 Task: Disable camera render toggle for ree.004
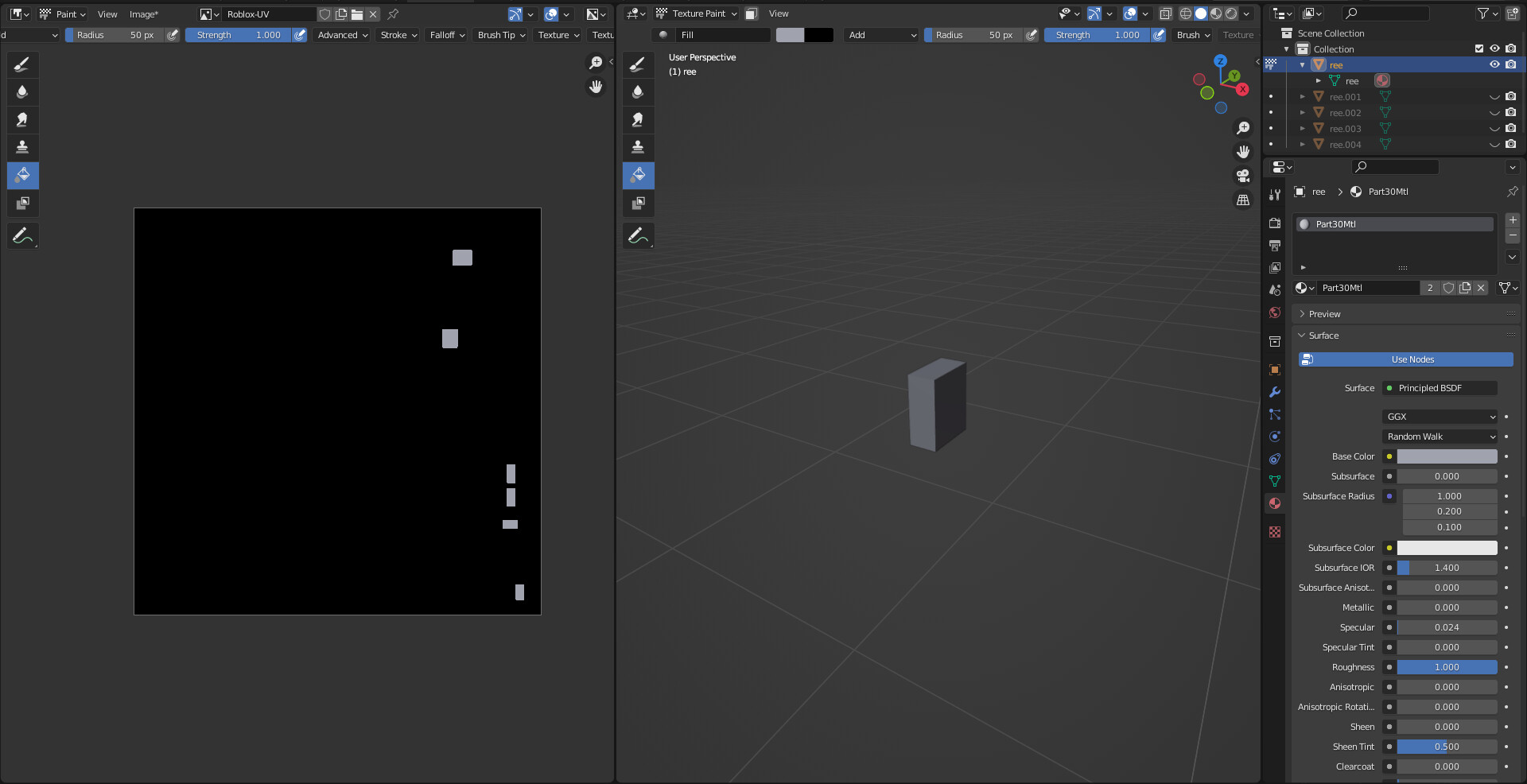tap(1511, 144)
